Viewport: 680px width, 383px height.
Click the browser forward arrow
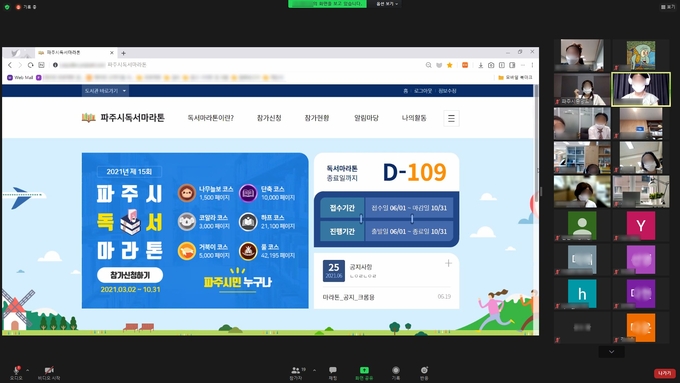pos(20,65)
